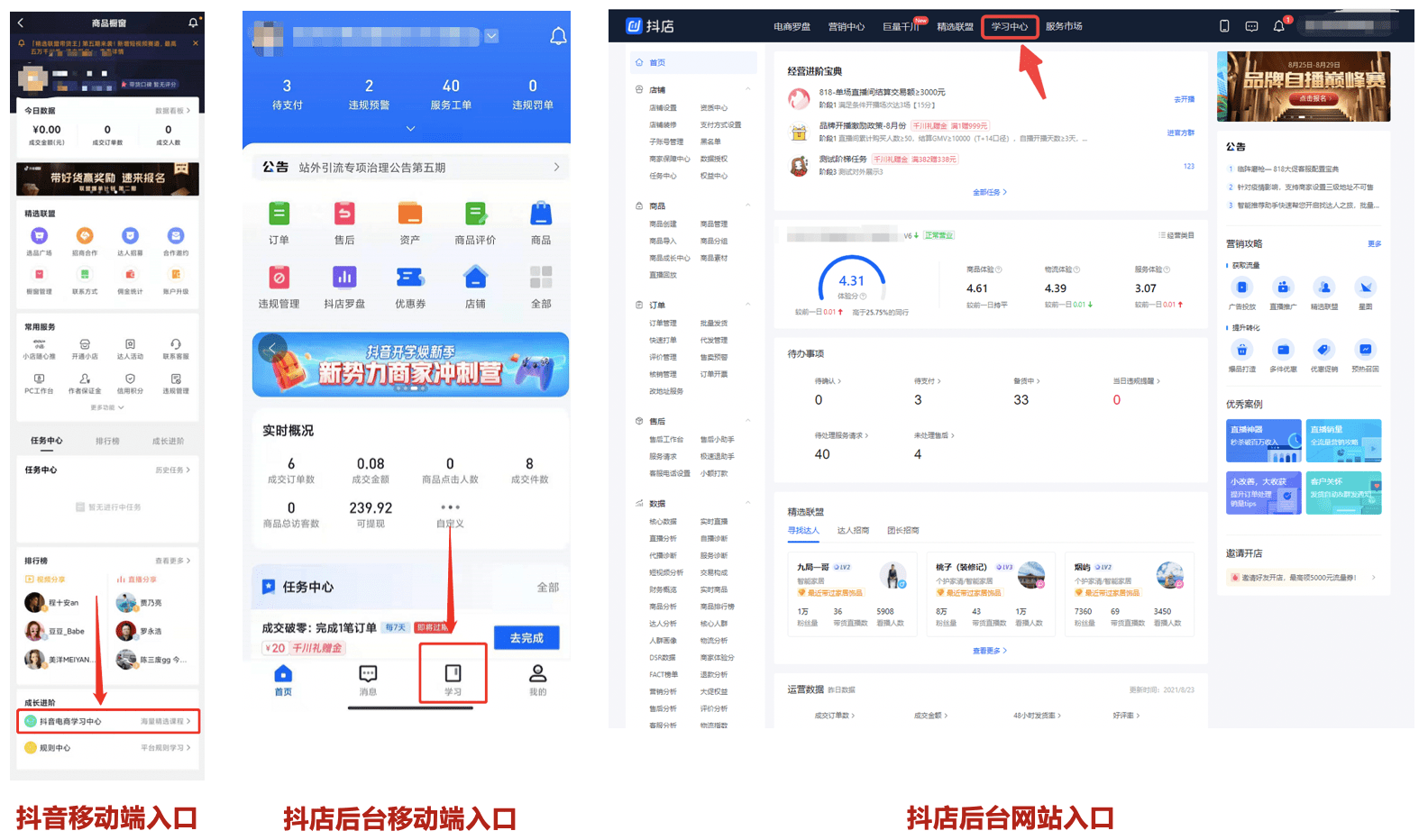Switch to 排行榜 tab in Douyin app
This screenshot has width=1428, height=840.
(107, 441)
